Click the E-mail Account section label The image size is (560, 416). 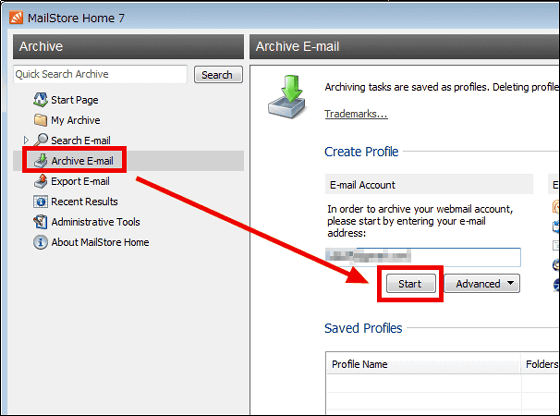point(362,185)
